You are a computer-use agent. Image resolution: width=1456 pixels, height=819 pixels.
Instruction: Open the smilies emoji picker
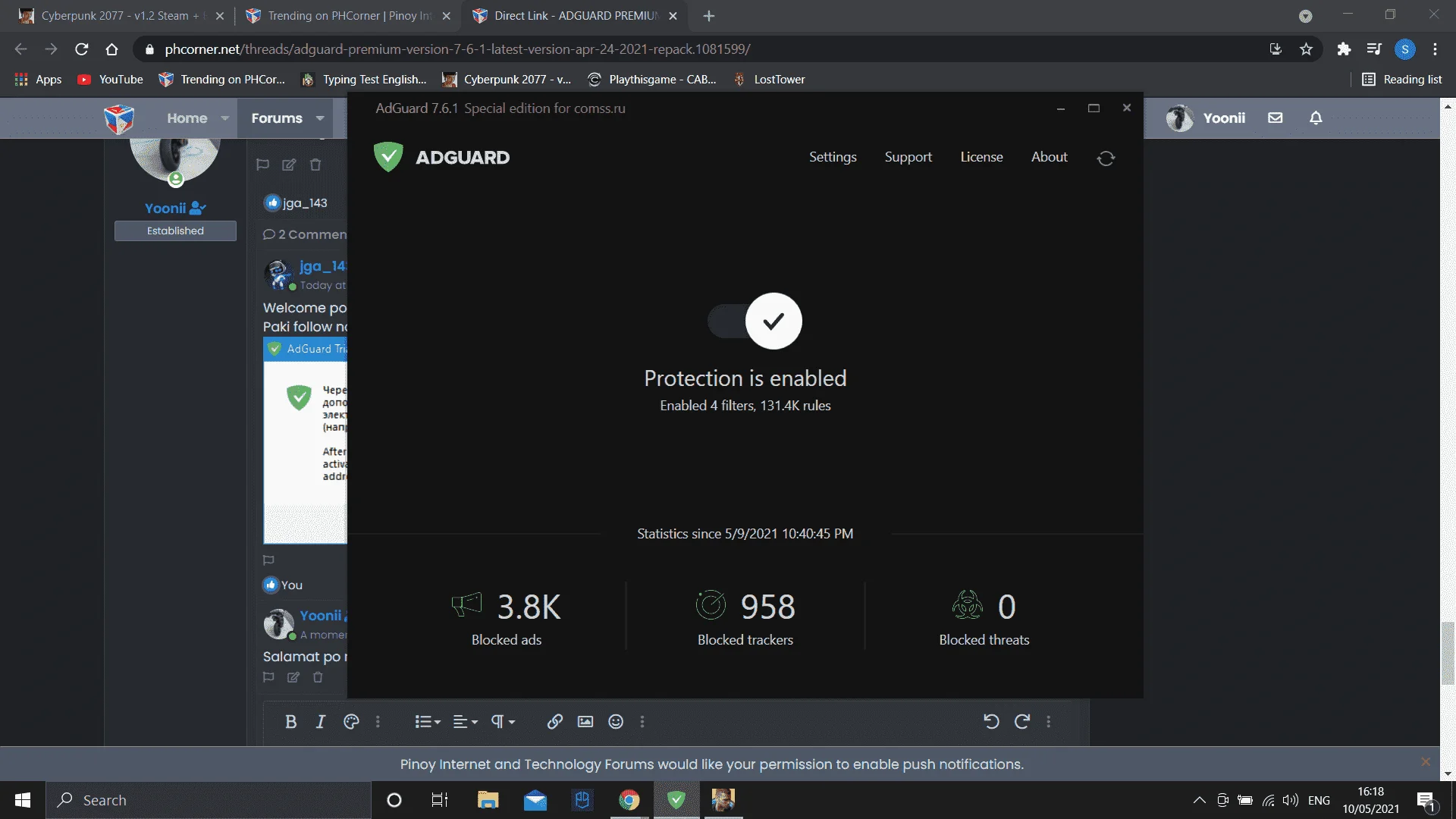pyautogui.click(x=616, y=722)
